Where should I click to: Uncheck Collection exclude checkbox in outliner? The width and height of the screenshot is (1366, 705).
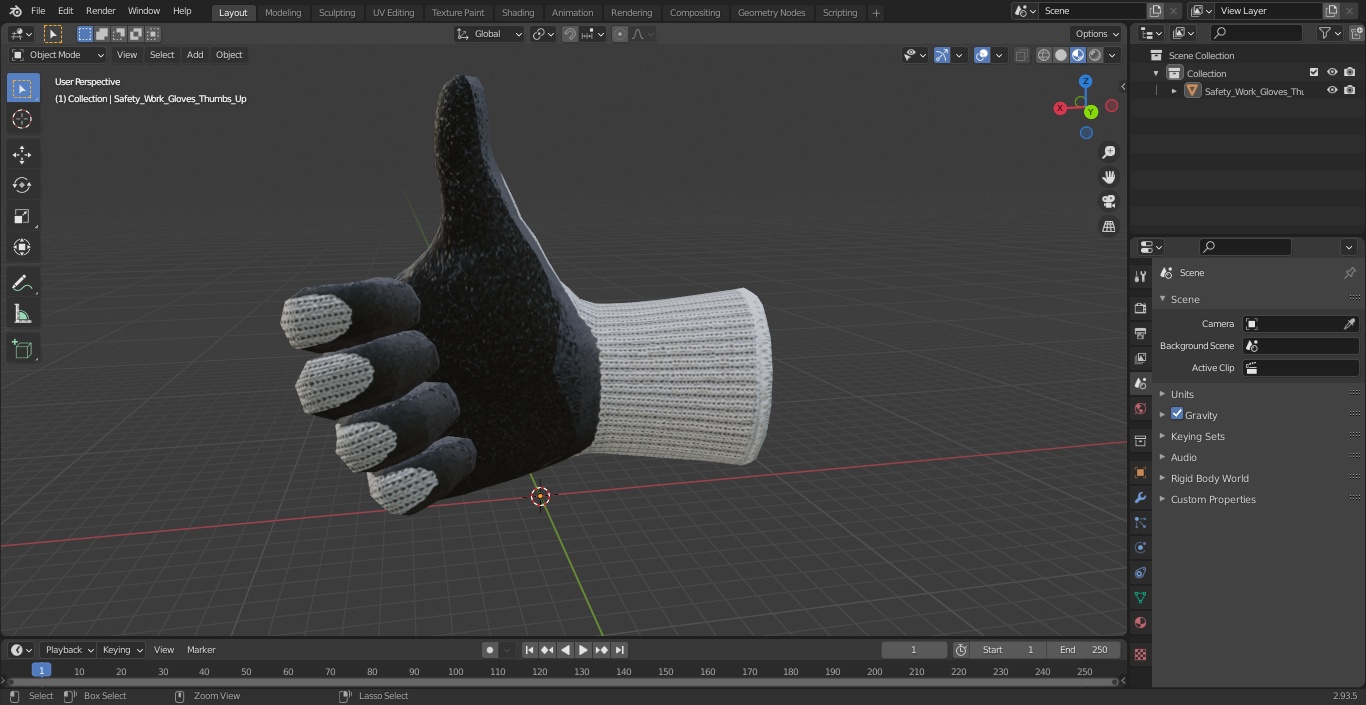click(1314, 73)
